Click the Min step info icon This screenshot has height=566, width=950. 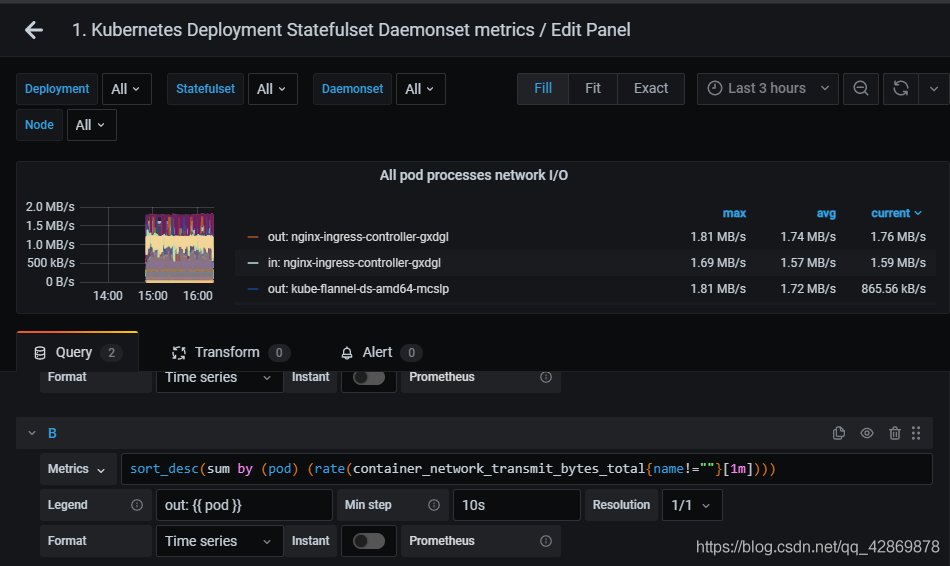point(434,505)
